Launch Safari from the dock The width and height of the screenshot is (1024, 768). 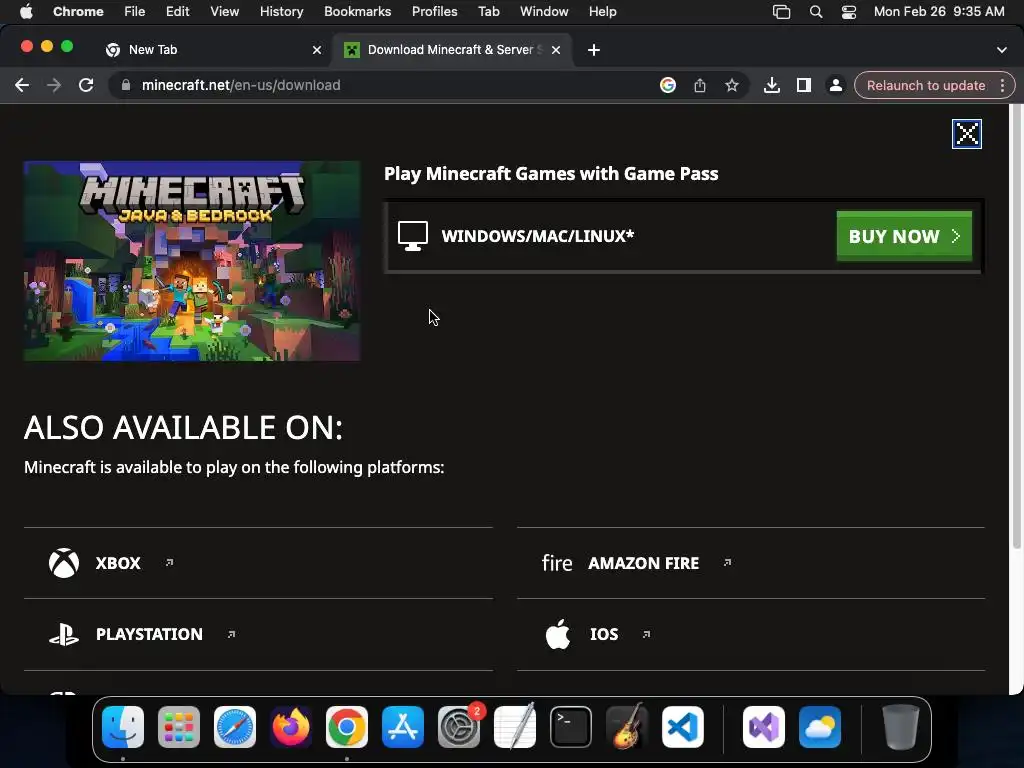[235, 727]
